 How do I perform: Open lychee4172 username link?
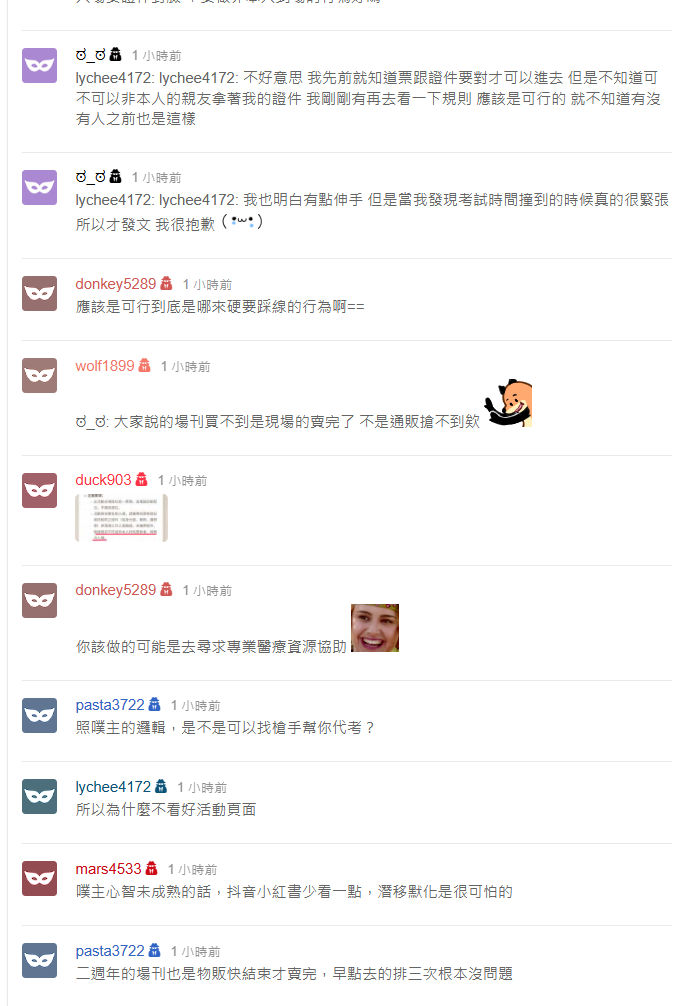[113, 787]
